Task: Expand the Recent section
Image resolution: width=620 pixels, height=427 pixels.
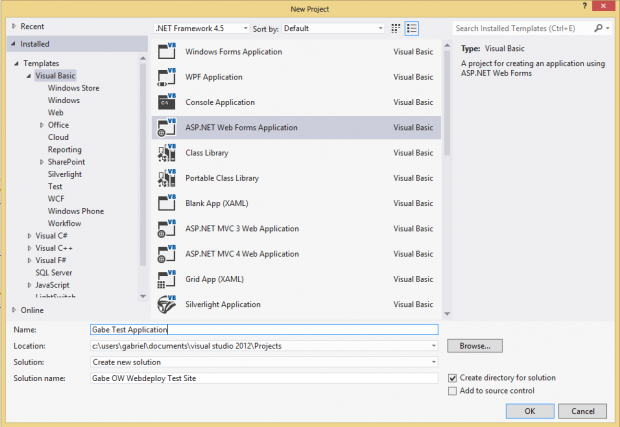Action: (x=14, y=26)
